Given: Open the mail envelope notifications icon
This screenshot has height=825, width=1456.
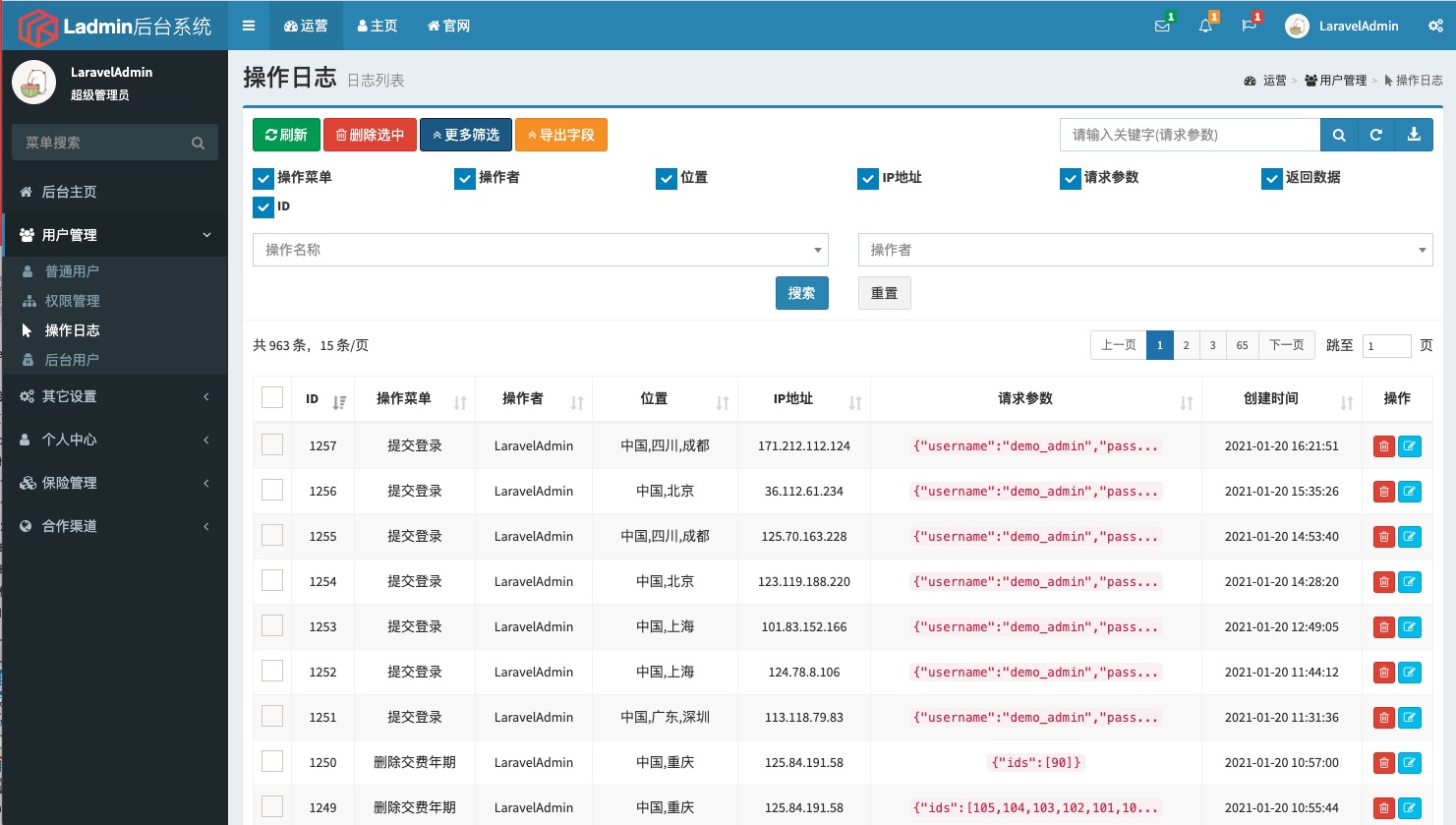Looking at the screenshot, I should pos(1162,26).
